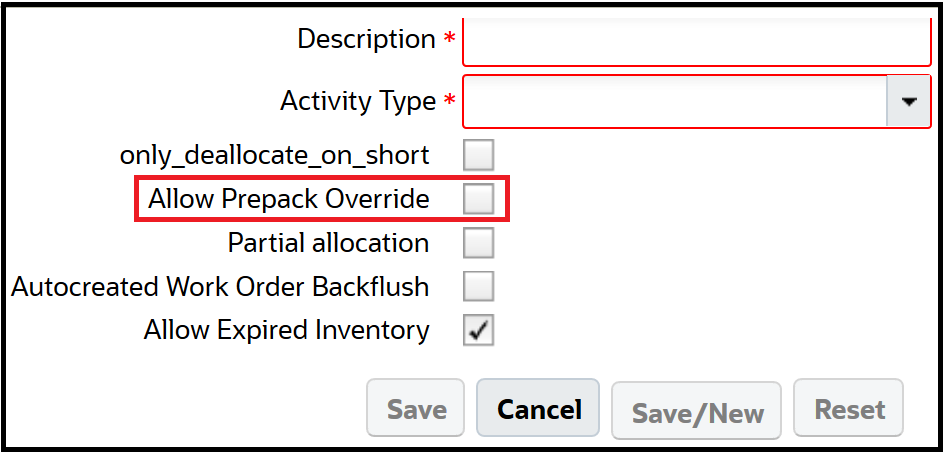Click the Partial allocation label text
Image resolution: width=943 pixels, height=453 pixels.
coord(328,243)
